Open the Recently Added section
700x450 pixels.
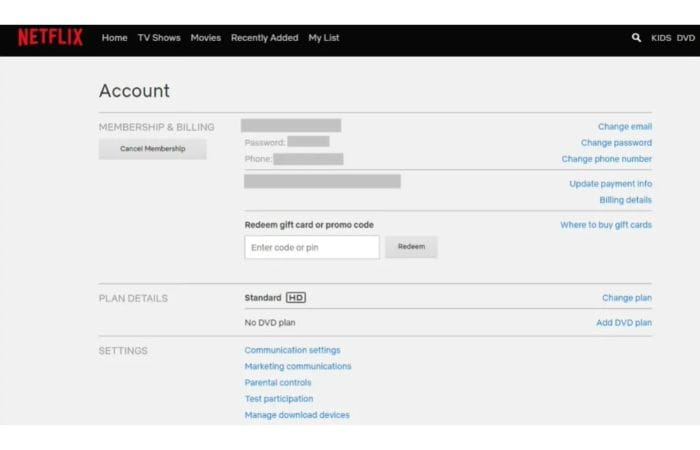(x=264, y=38)
